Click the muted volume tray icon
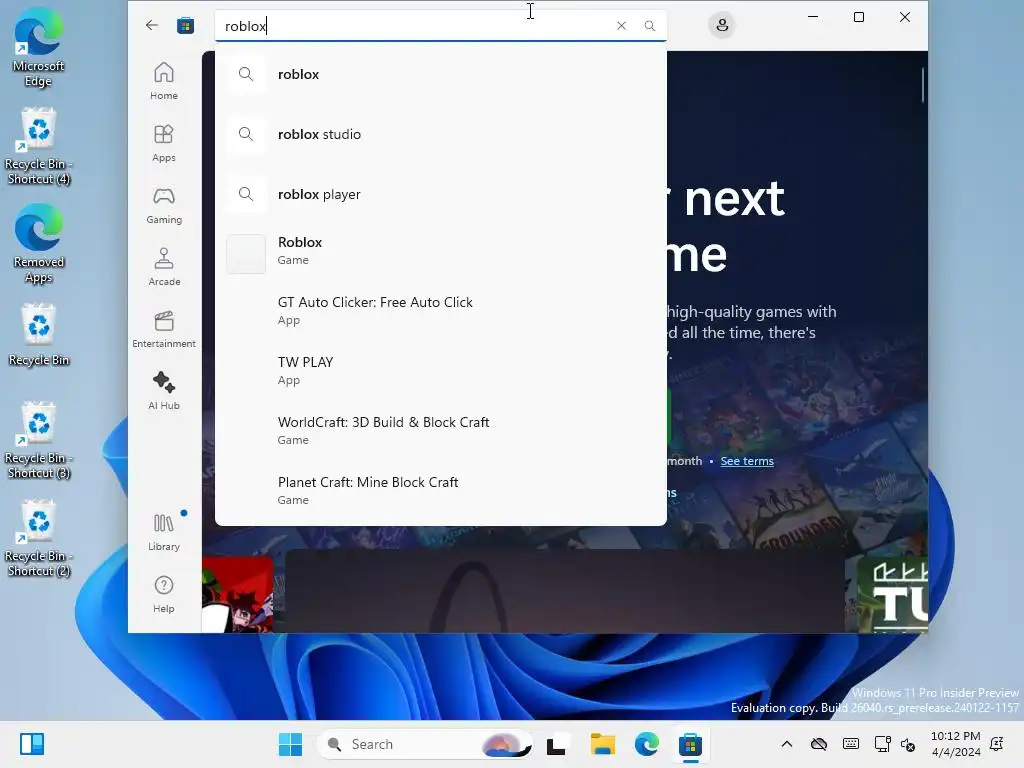1024x768 pixels. pyautogui.click(x=908, y=744)
